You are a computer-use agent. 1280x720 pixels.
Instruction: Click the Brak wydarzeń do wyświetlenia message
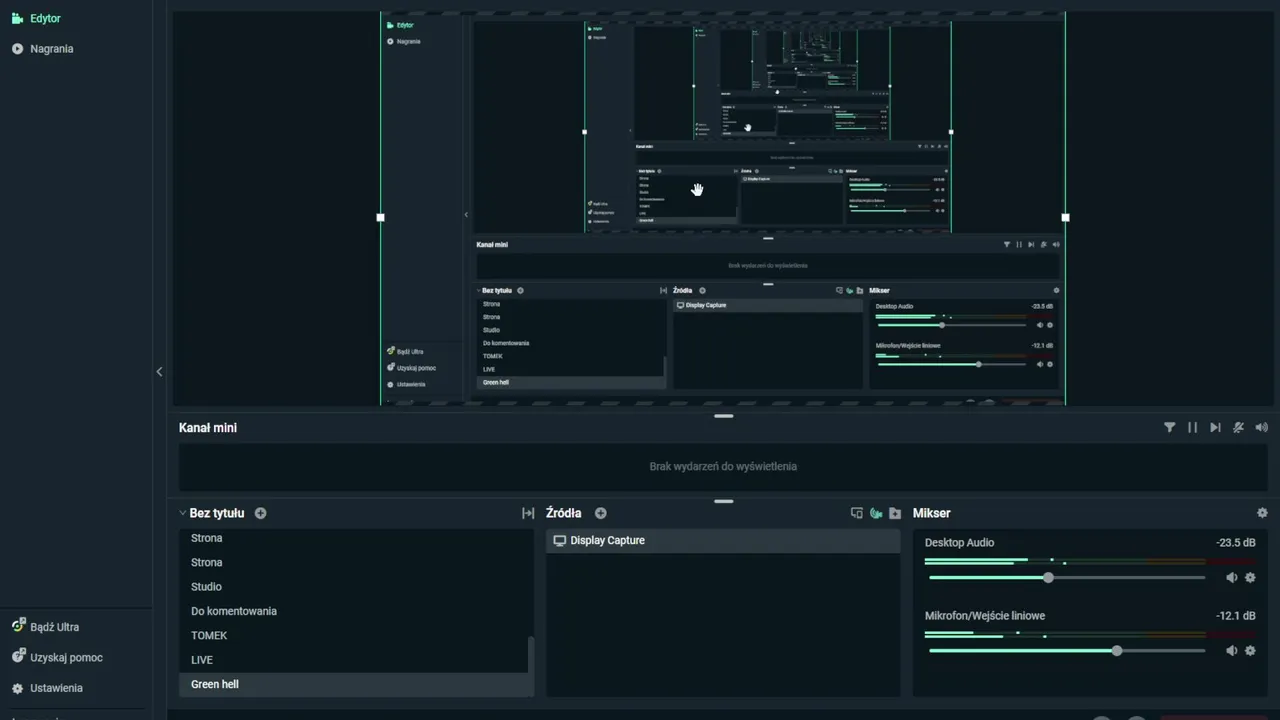tap(723, 466)
